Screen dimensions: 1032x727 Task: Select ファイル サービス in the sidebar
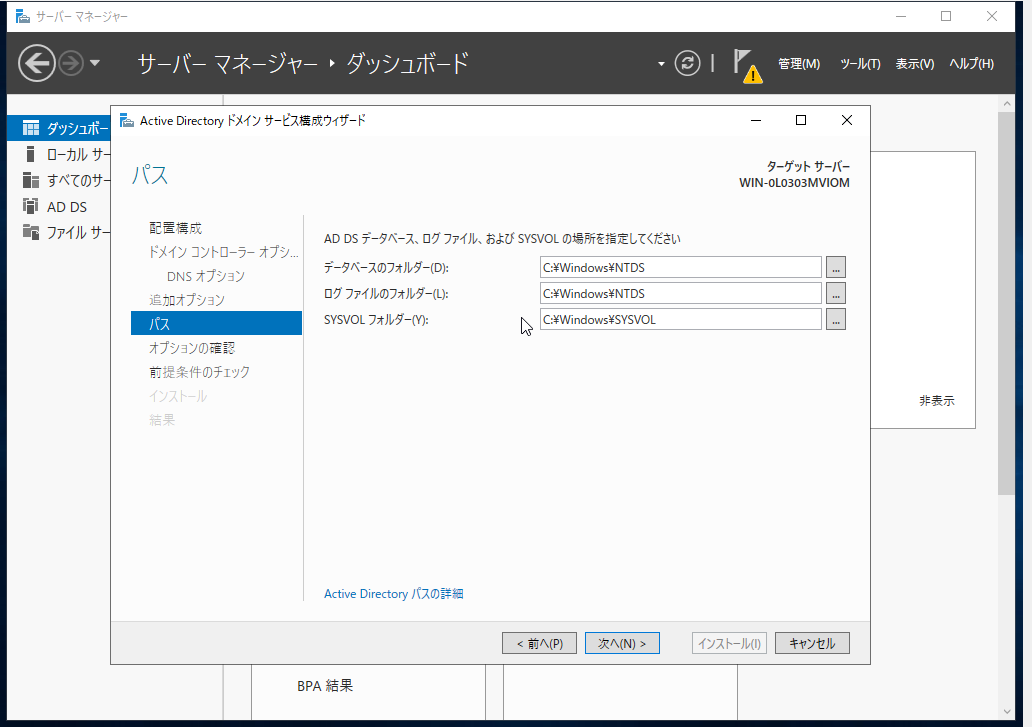tap(59, 232)
